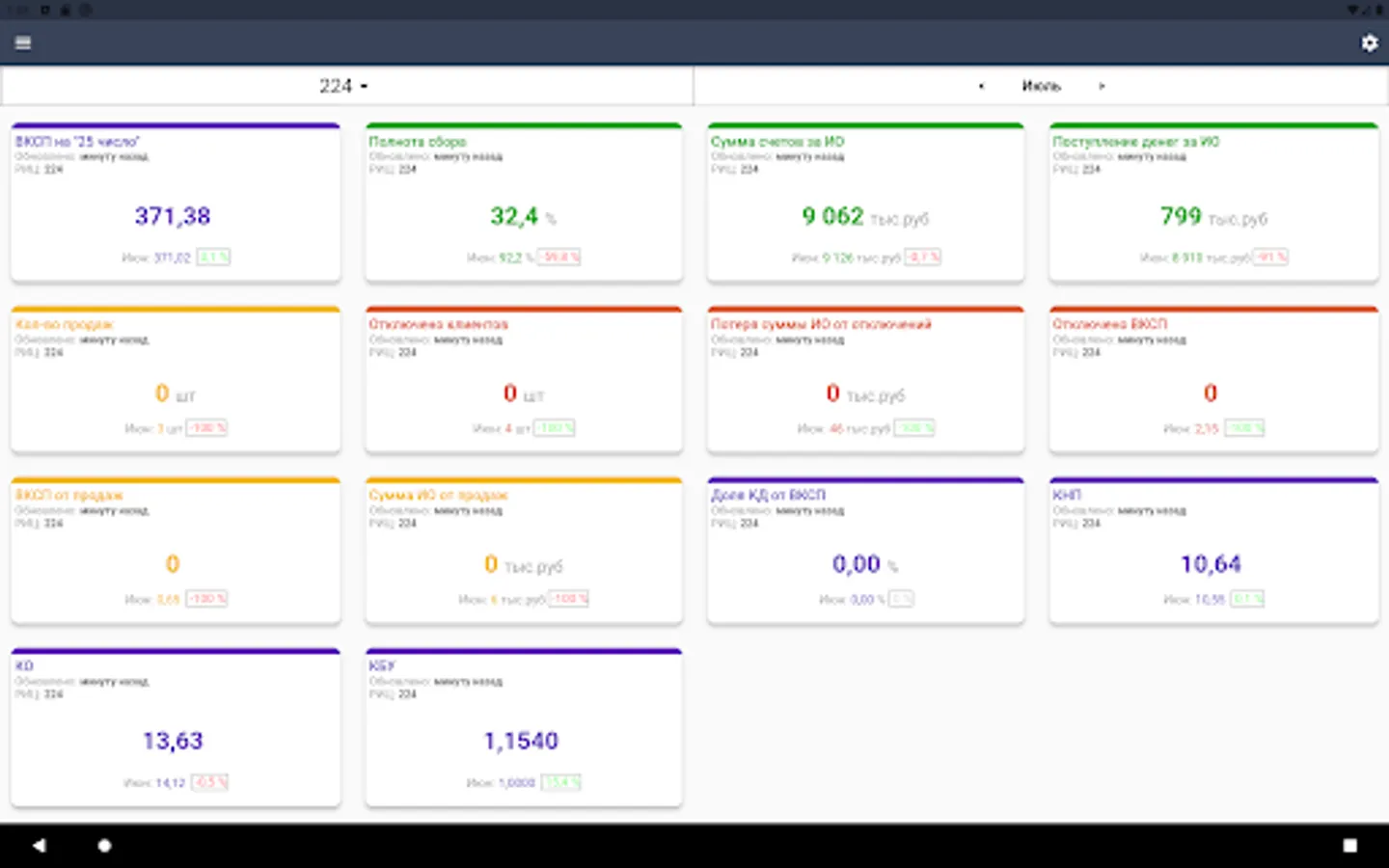Expand the 224 region dropdown
This screenshot has width=1389, height=868.
pyautogui.click(x=344, y=86)
